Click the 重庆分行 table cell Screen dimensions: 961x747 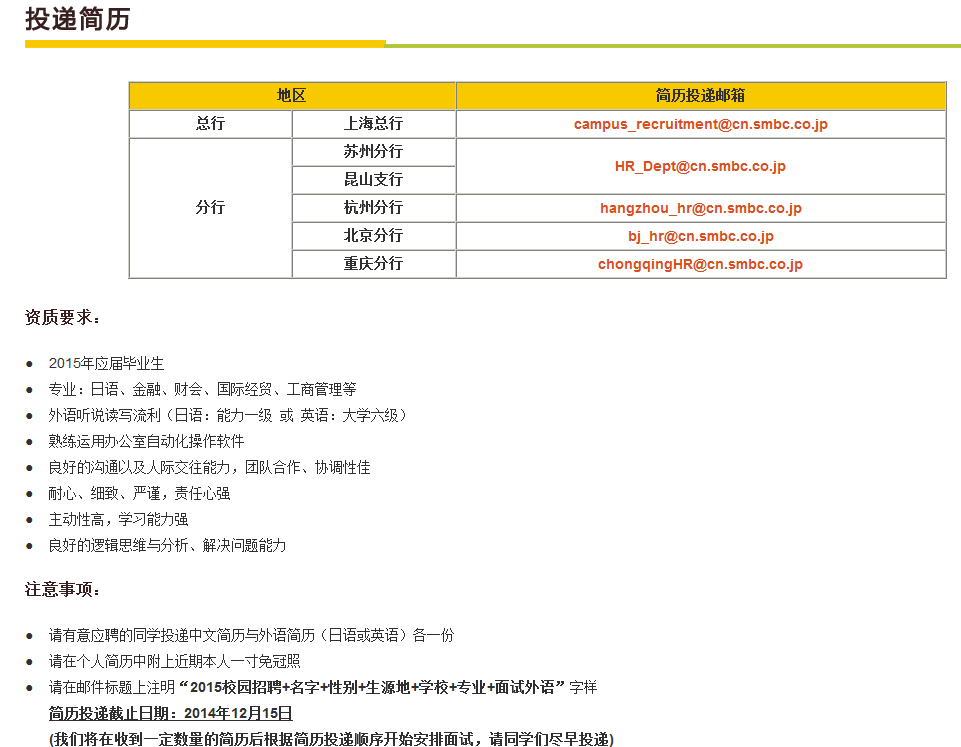[373, 264]
